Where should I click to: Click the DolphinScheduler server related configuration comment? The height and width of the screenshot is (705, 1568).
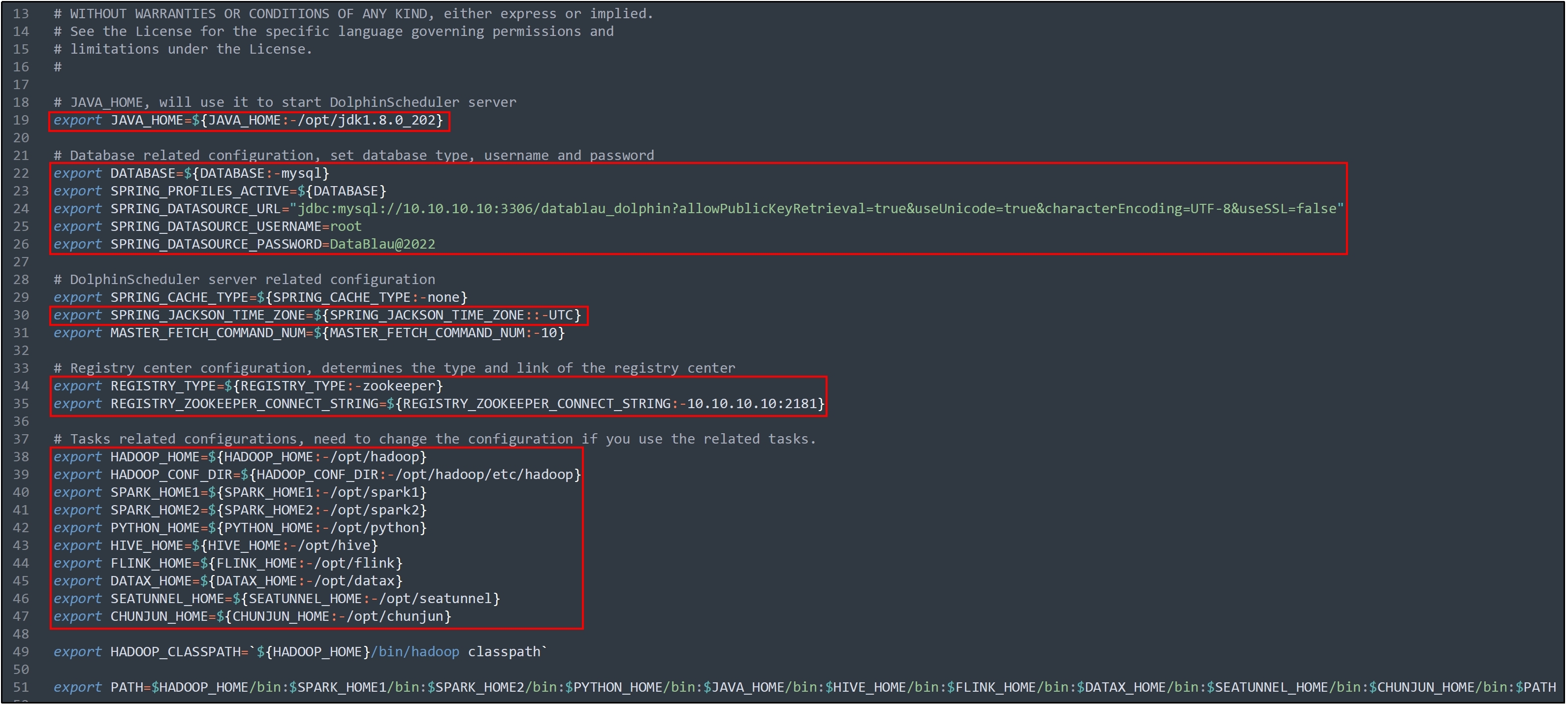[x=244, y=280]
